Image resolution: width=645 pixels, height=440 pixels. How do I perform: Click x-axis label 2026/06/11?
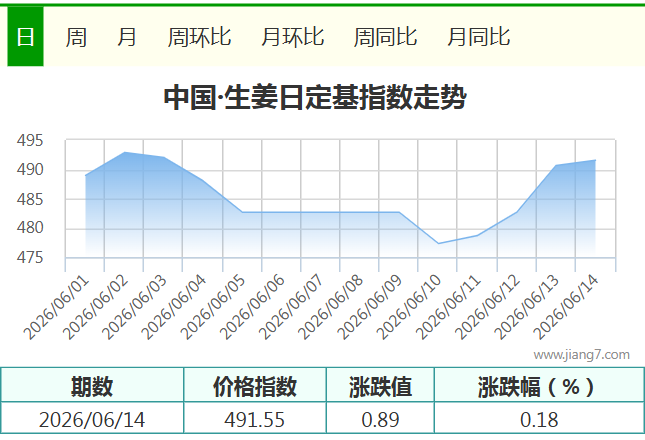[448, 307]
